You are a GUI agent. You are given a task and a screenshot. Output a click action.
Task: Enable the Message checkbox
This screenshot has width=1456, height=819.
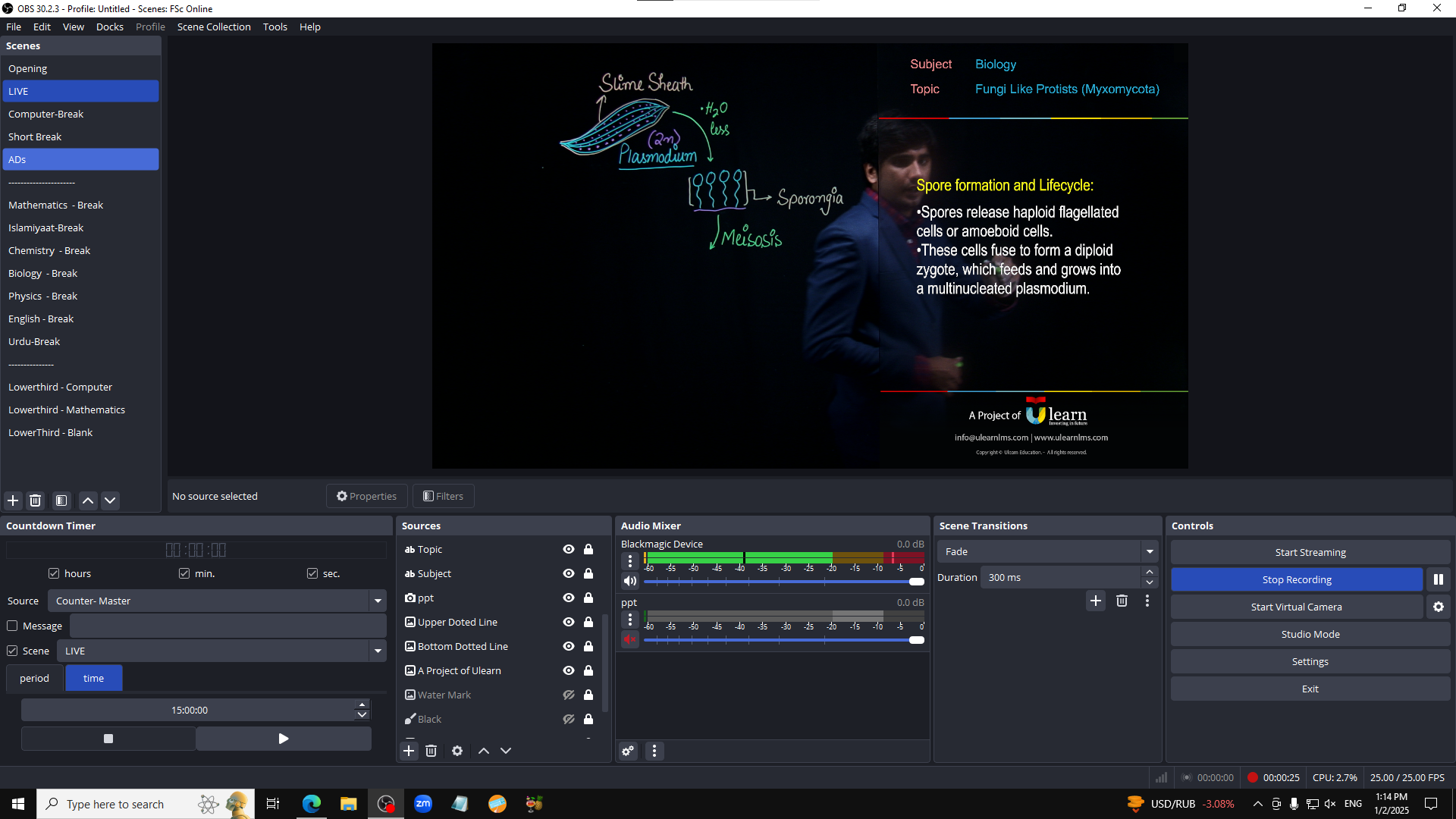point(12,626)
